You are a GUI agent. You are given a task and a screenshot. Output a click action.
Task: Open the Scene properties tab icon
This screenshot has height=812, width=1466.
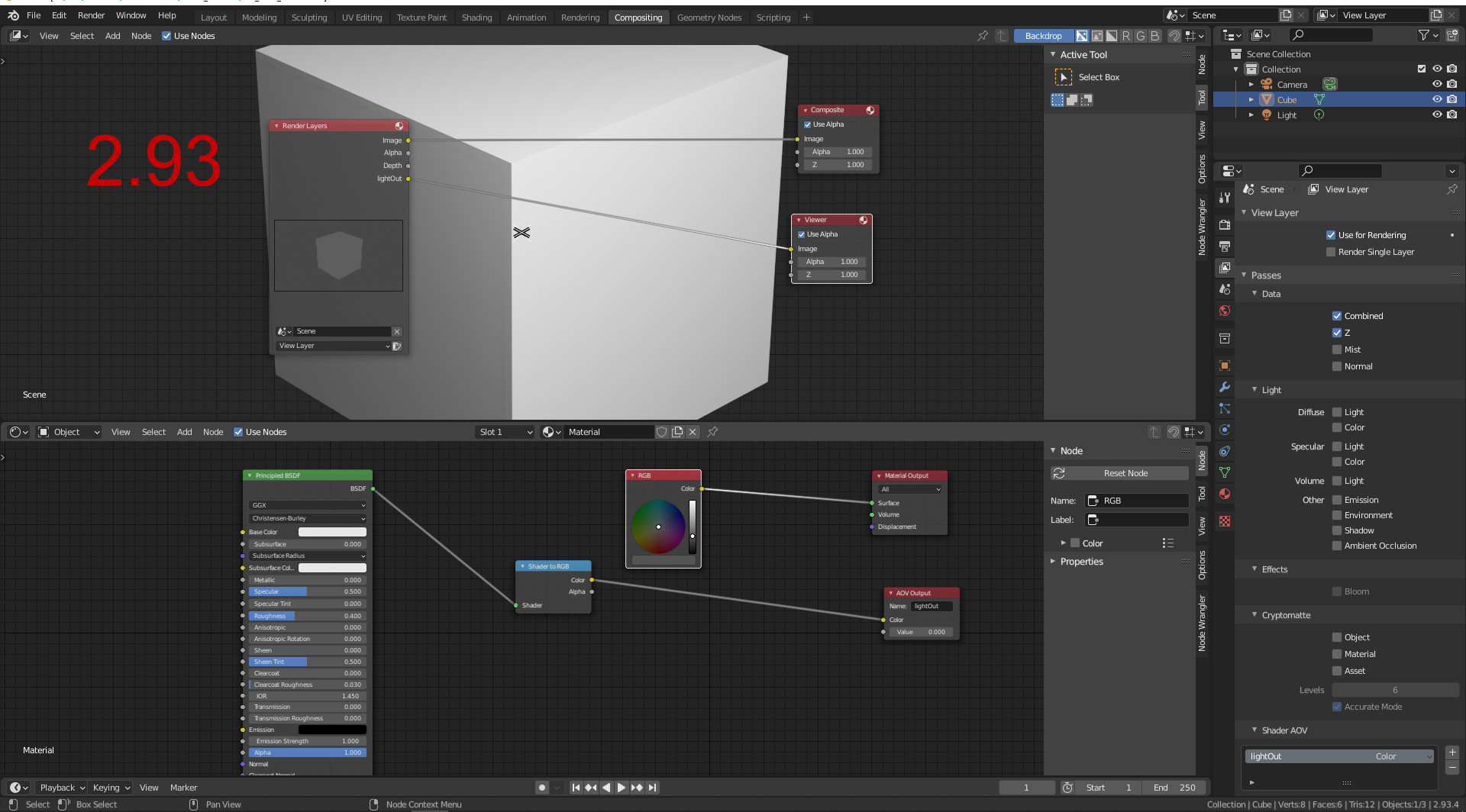(1225, 289)
